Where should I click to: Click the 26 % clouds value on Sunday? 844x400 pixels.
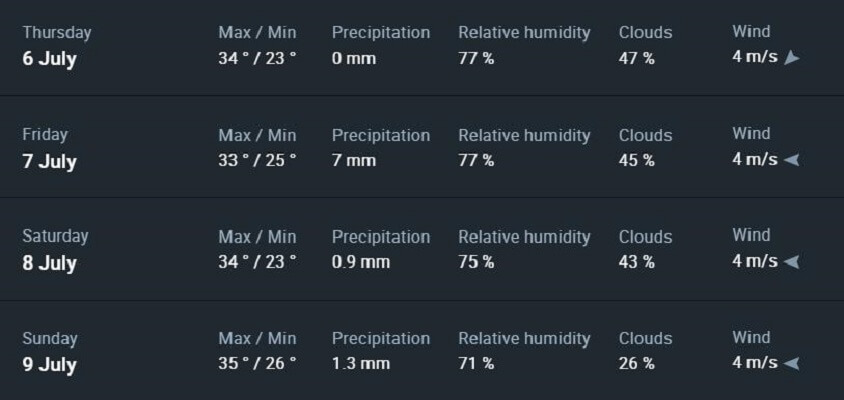637,364
